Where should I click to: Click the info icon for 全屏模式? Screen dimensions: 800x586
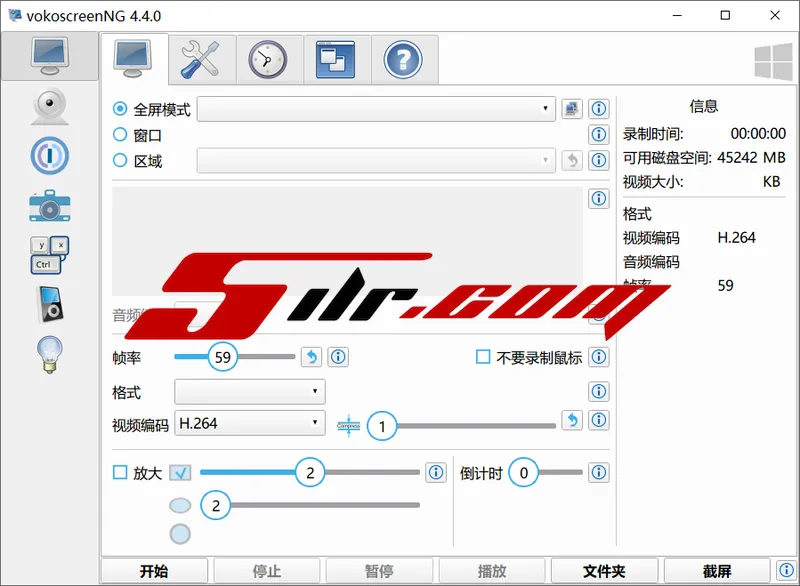(x=599, y=109)
